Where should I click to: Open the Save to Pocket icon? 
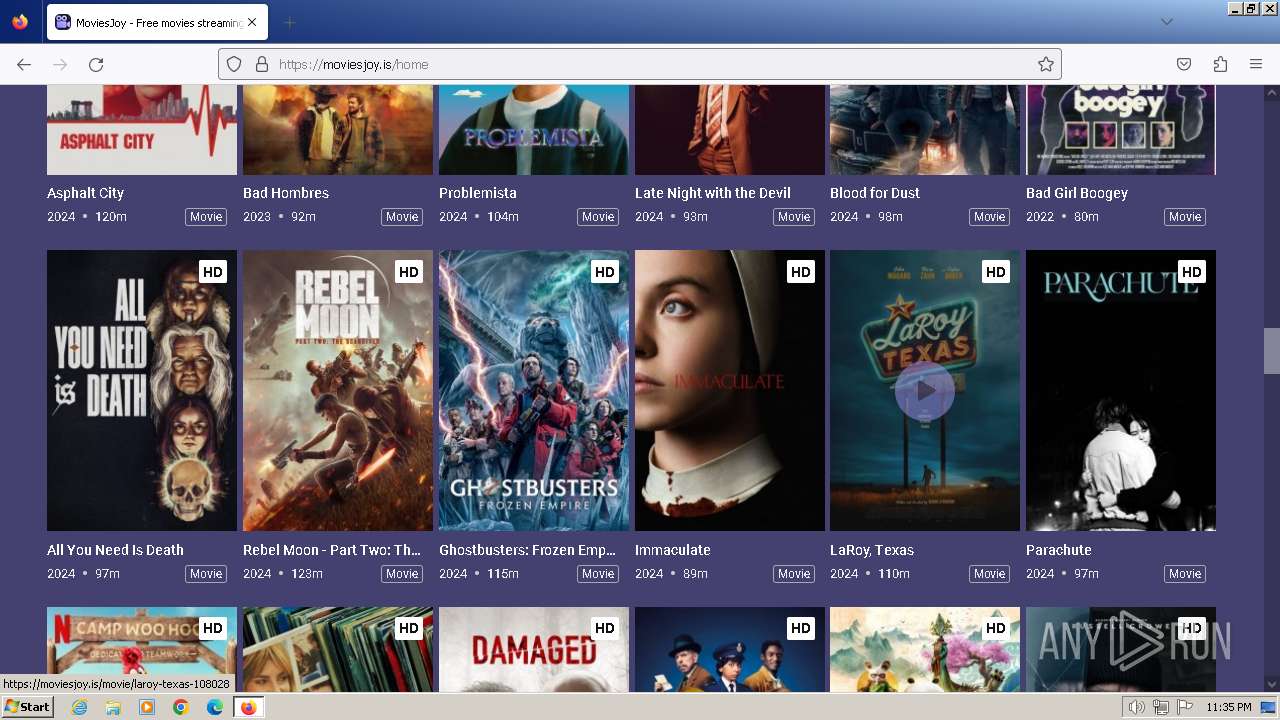click(1184, 64)
